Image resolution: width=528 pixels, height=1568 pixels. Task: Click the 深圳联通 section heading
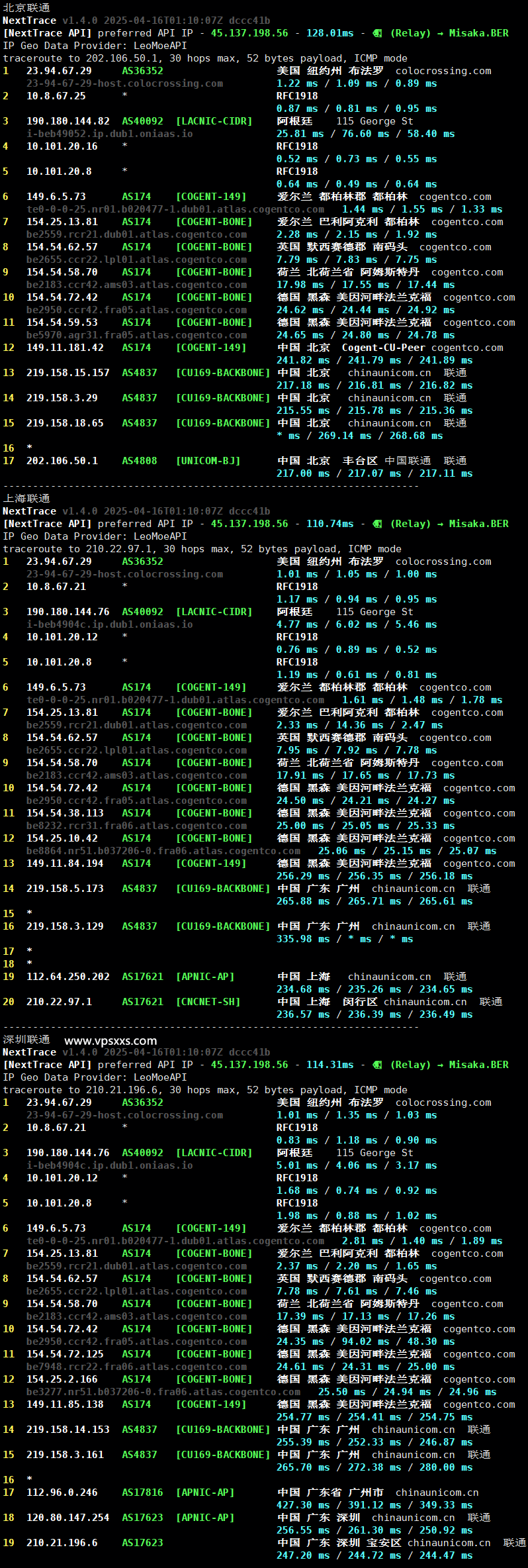point(26,1040)
